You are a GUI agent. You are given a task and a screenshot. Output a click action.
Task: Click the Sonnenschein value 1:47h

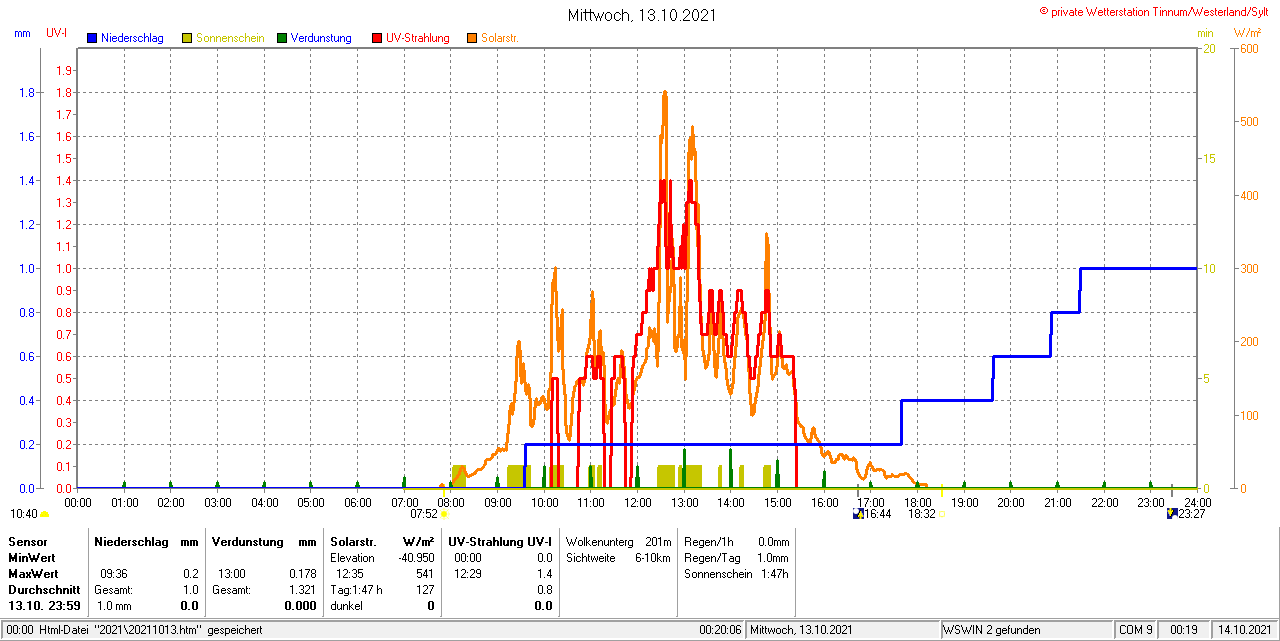[774, 574]
